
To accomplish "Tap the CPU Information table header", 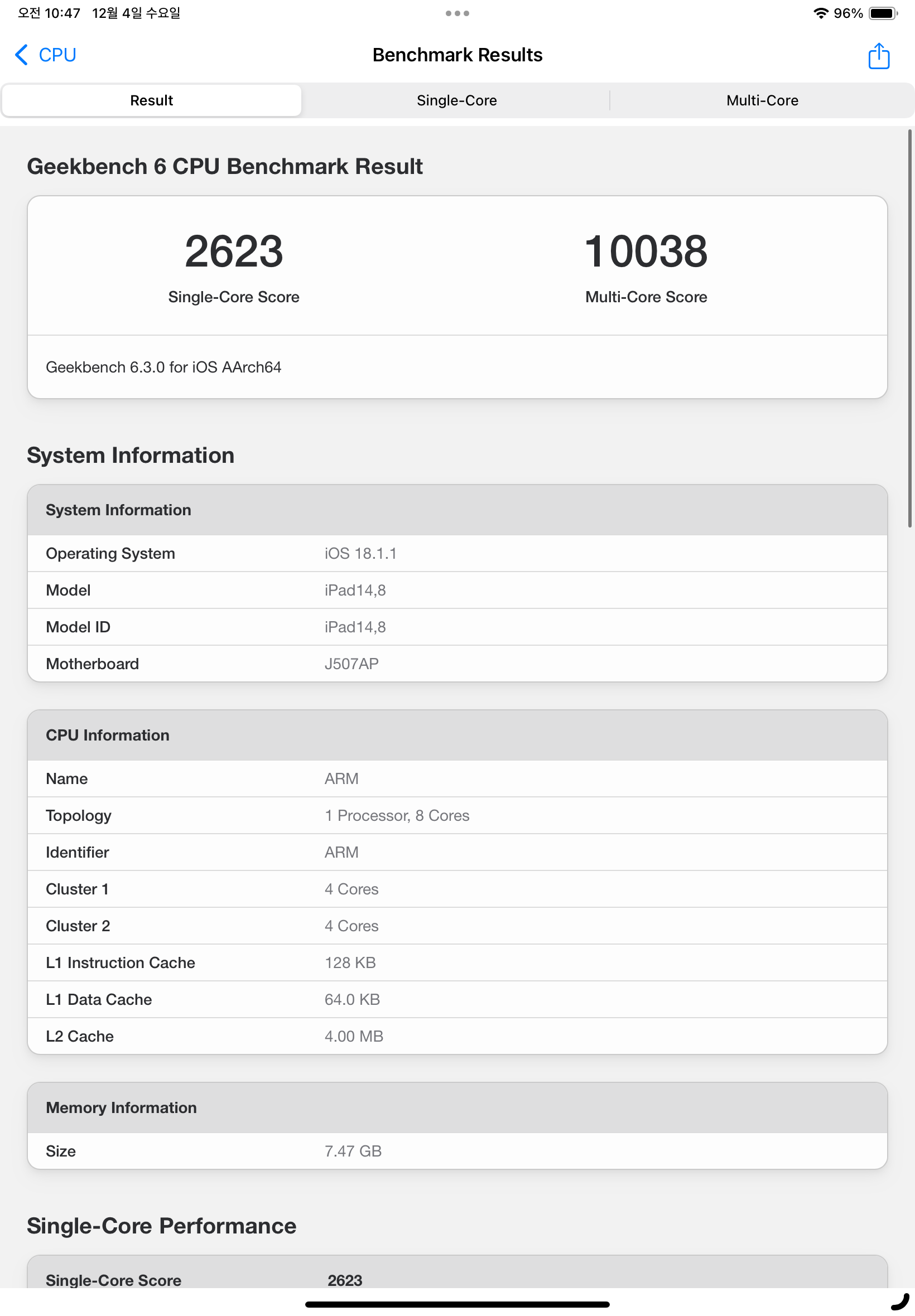I will 457,735.
